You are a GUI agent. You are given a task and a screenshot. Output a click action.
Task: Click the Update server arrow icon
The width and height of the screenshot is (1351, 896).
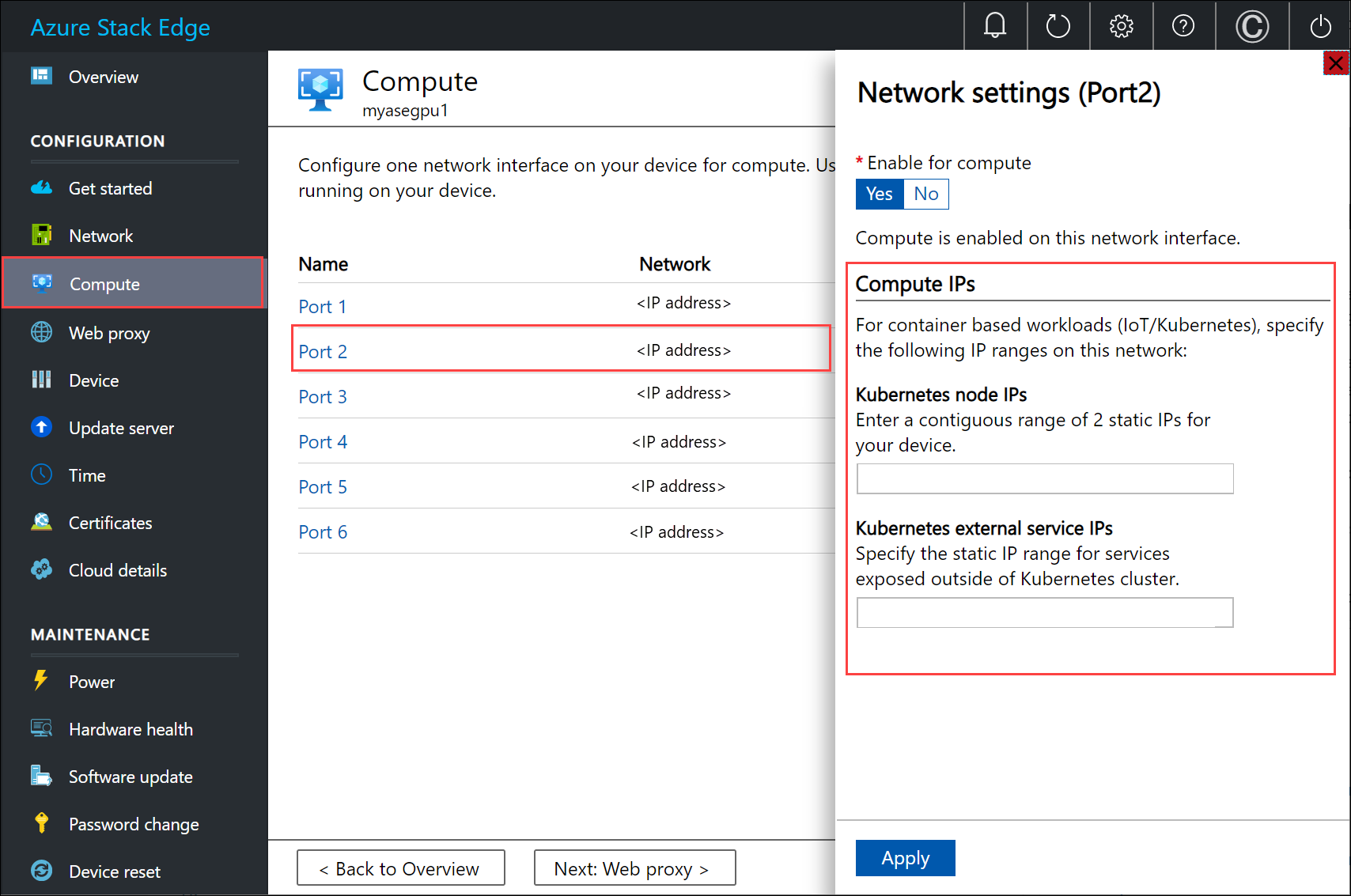click(x=41, y=427)
